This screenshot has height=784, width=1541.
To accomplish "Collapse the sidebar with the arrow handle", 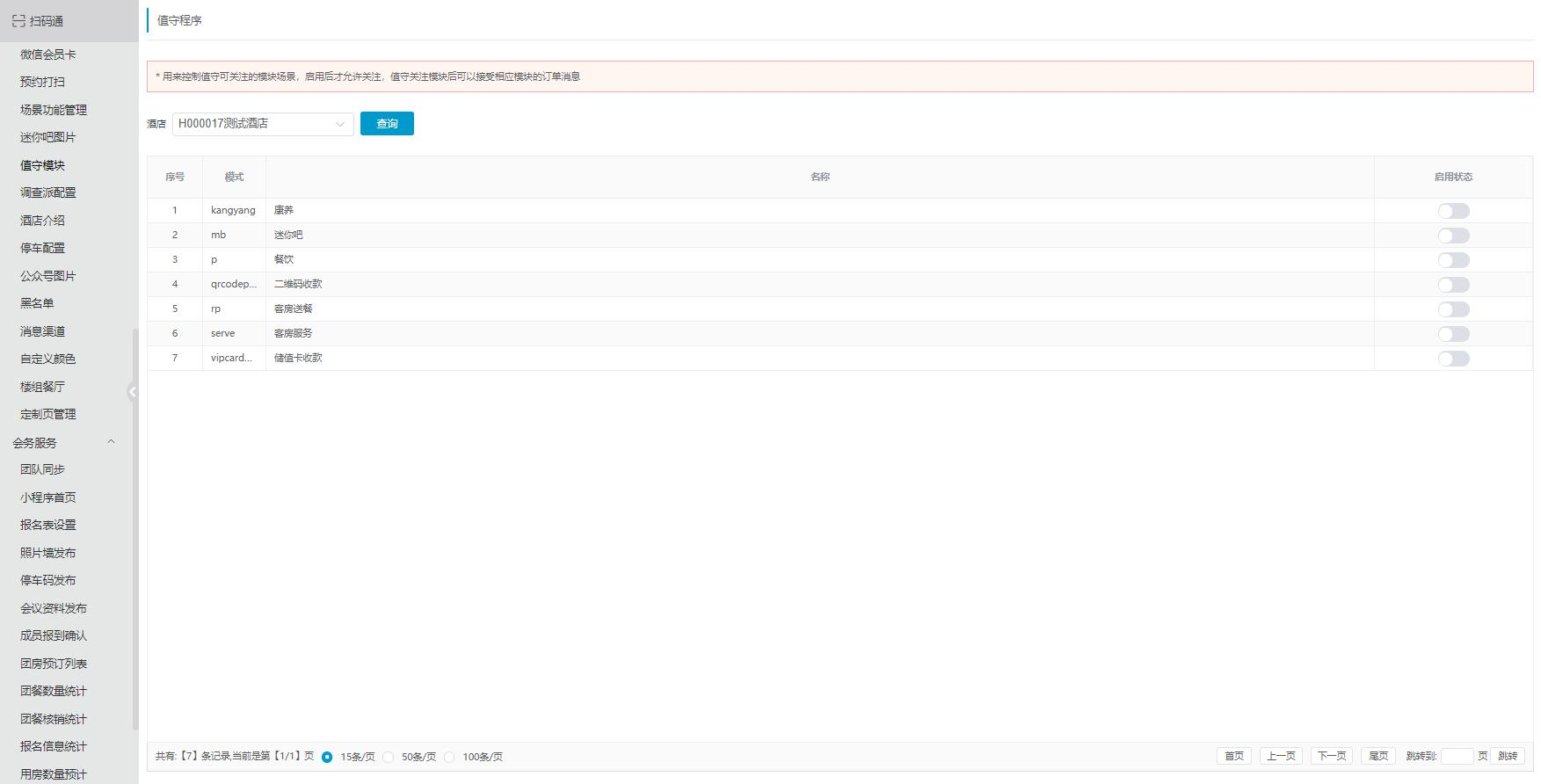I will point(132,392).
